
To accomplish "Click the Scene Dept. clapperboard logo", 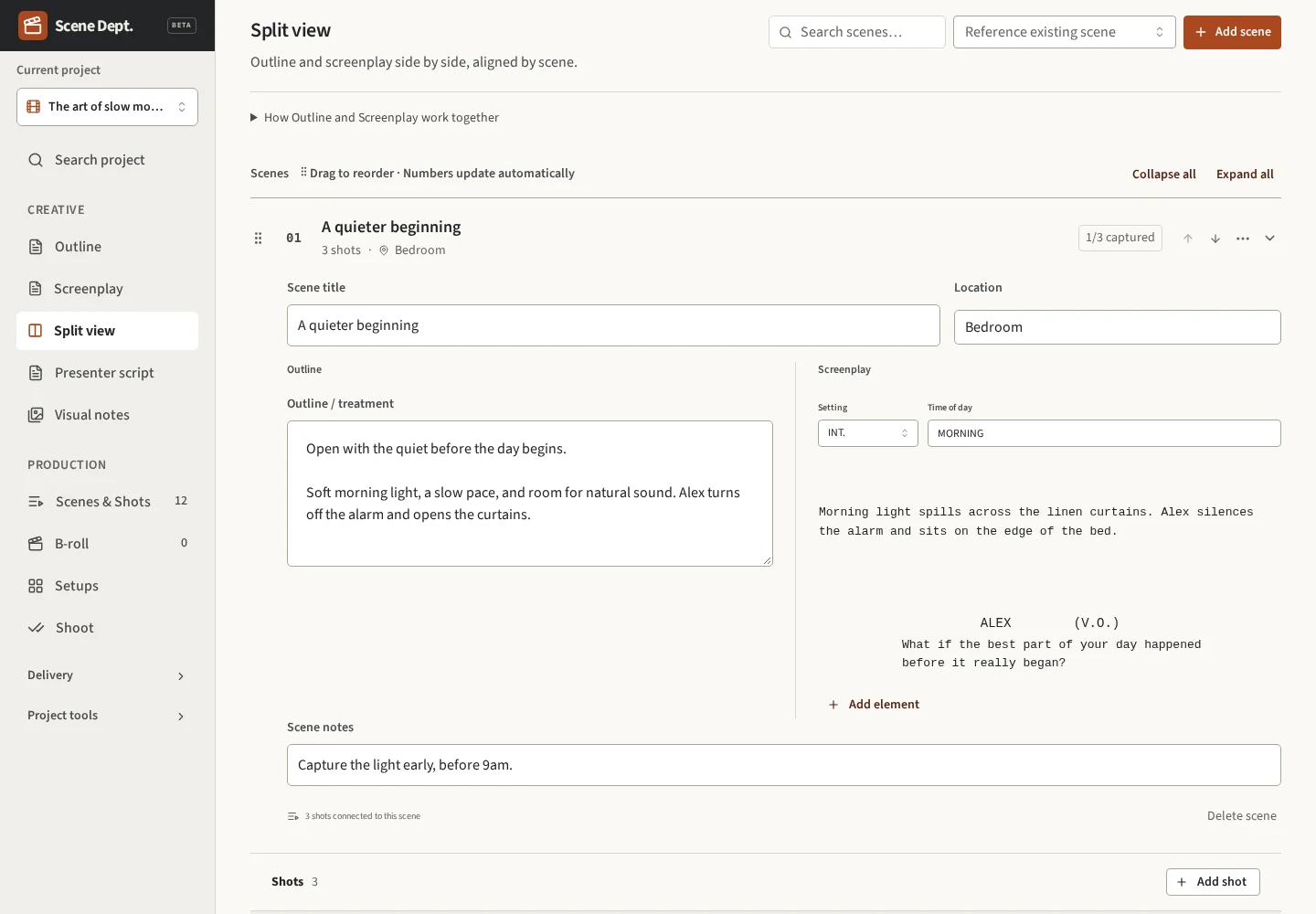I will (x=33, y=26).
